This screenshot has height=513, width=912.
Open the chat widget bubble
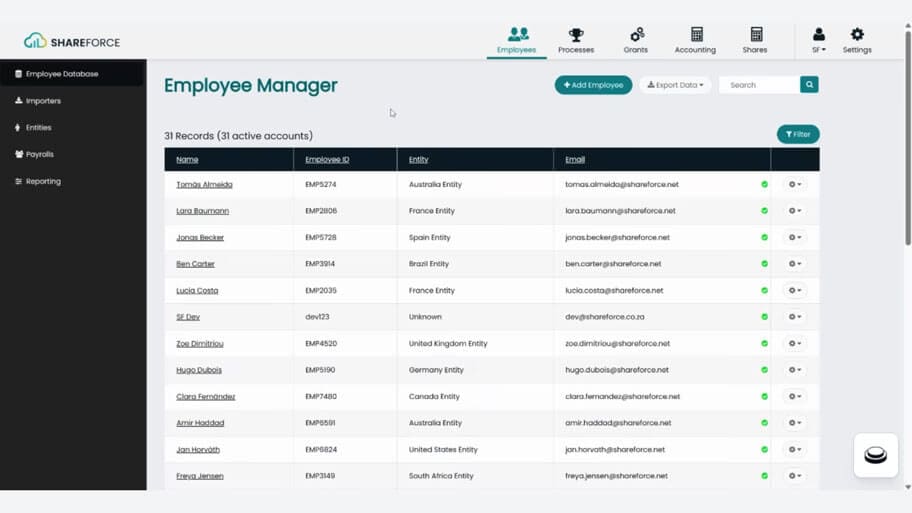[x=875, y=455]
